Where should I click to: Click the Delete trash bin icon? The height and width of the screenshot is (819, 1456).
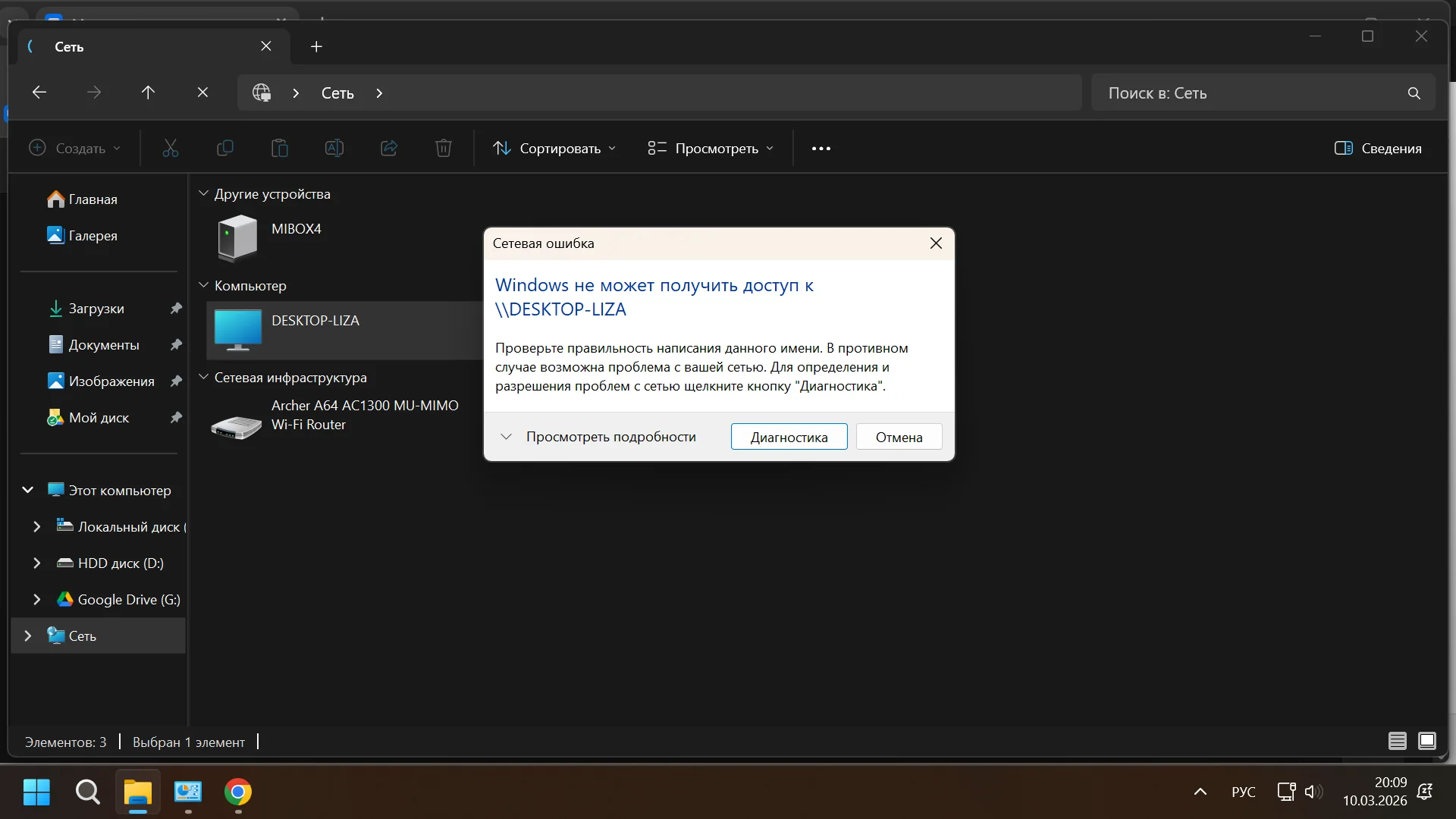(444, 149)
